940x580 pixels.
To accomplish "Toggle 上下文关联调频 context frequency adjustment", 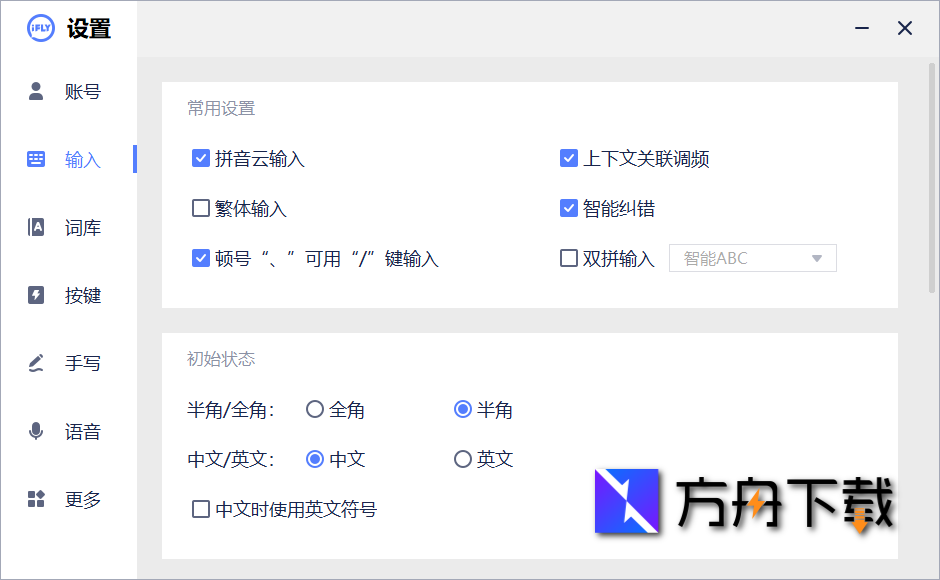I will 569,158.
